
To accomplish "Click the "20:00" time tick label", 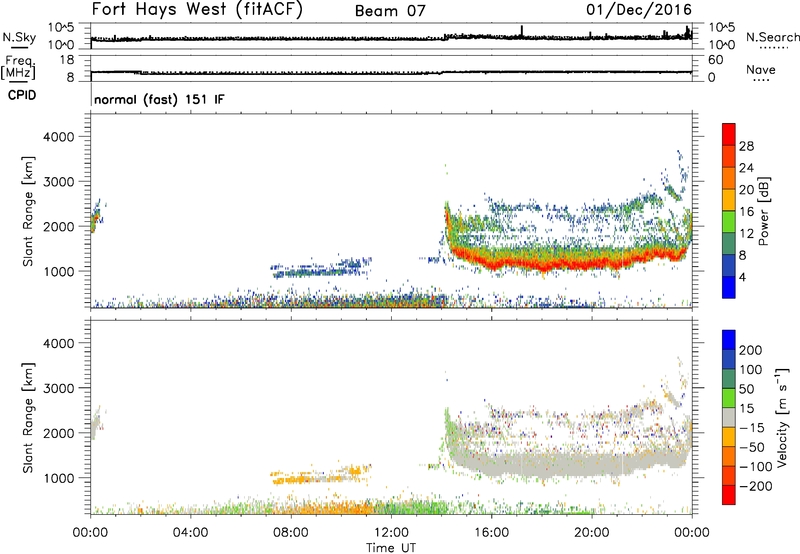I will tap(591, 533).
